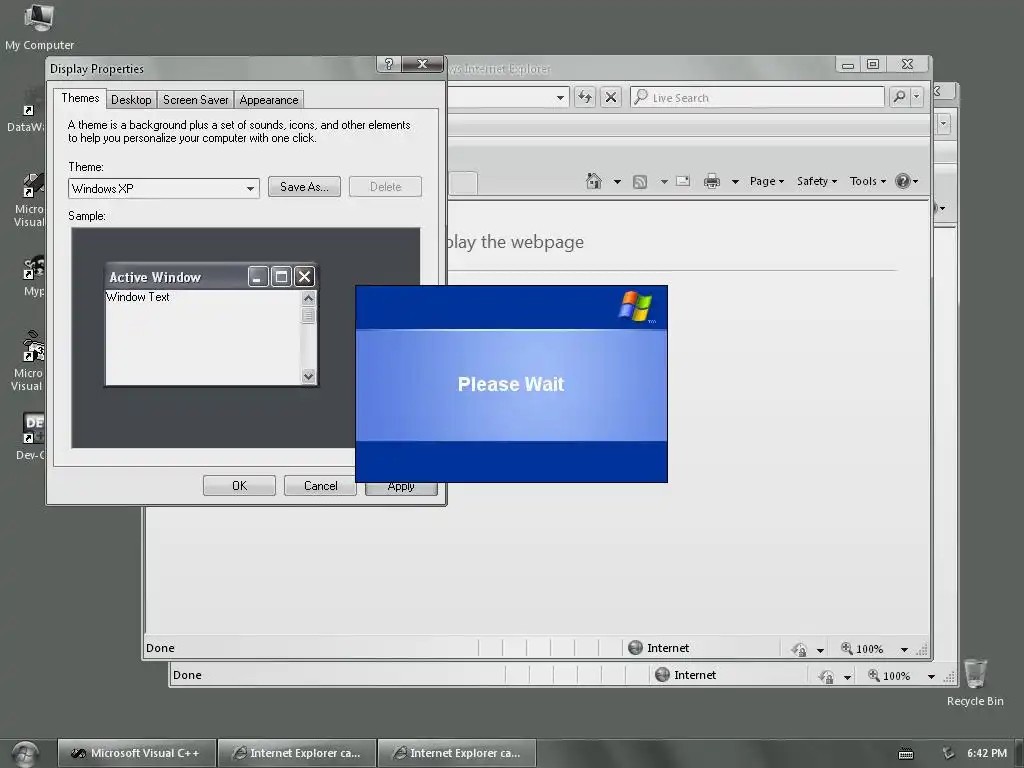Open zoom level dropdown in front IE status bar
Viewport: 1024px width, 768px height.
(904, 649)
